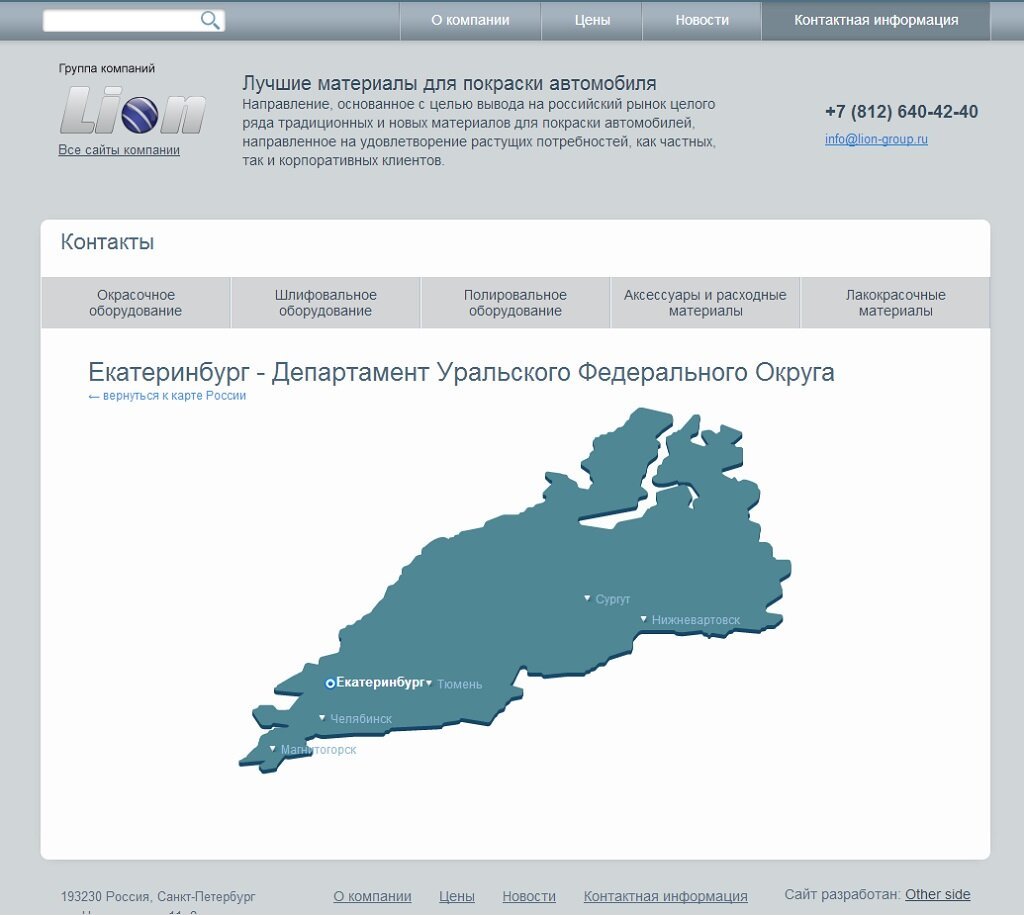Open the Полировальное оборудование tab
Screen dimensions: 1024x915
click(x=515, y=303)
